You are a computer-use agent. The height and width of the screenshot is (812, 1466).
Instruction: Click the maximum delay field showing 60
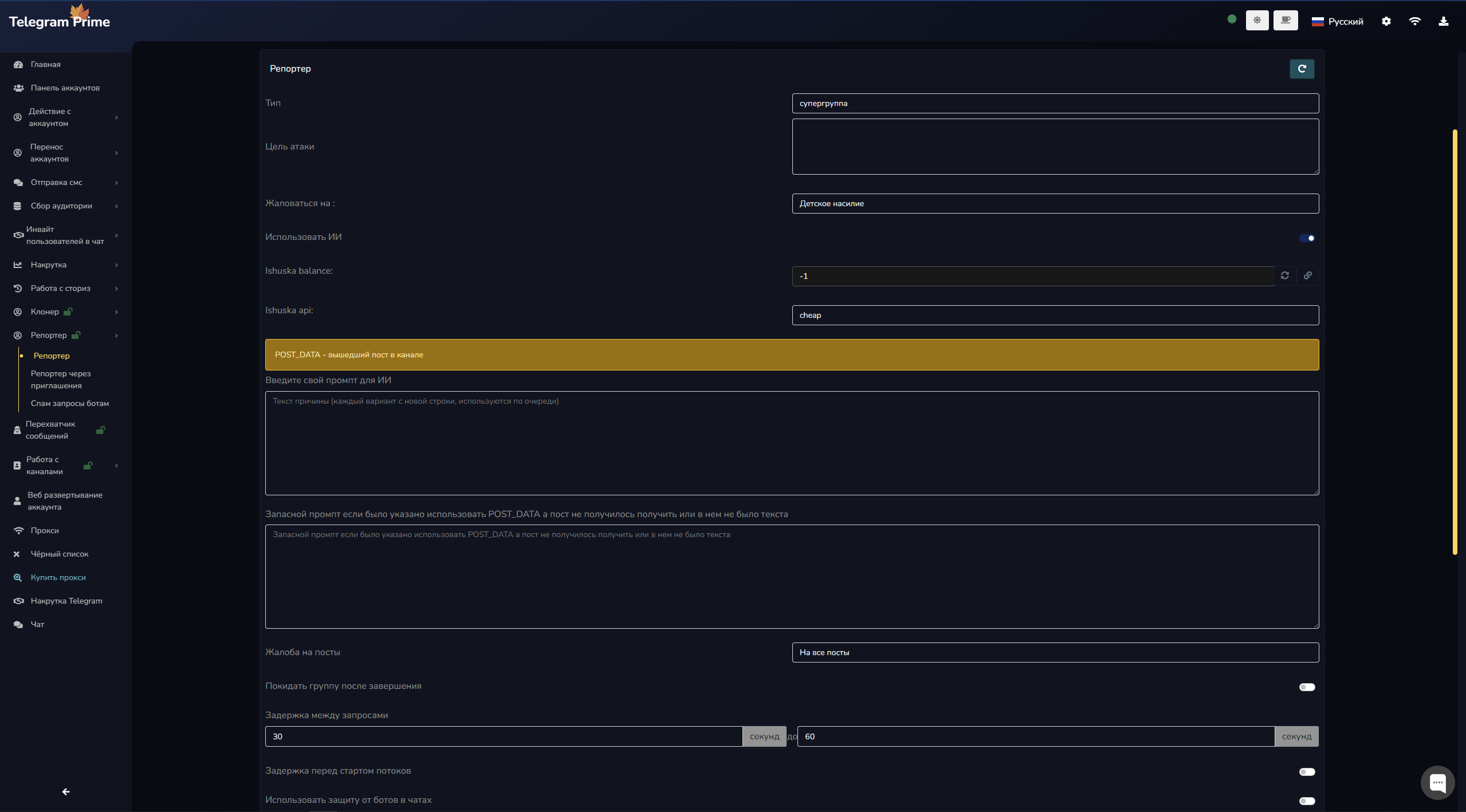pyautogui.click(x=1036, y=737)
